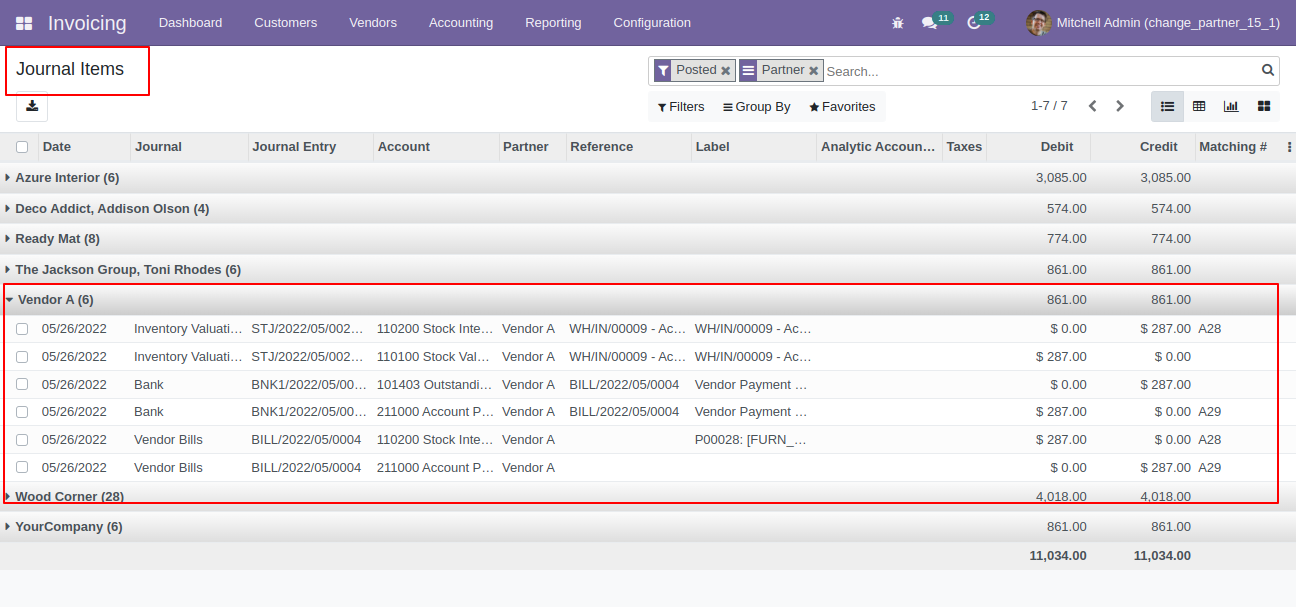The height and width of the screenshot is (607, 1296).
Task: Check the 110100 Stock Valuation row
Action: (22, 357)
